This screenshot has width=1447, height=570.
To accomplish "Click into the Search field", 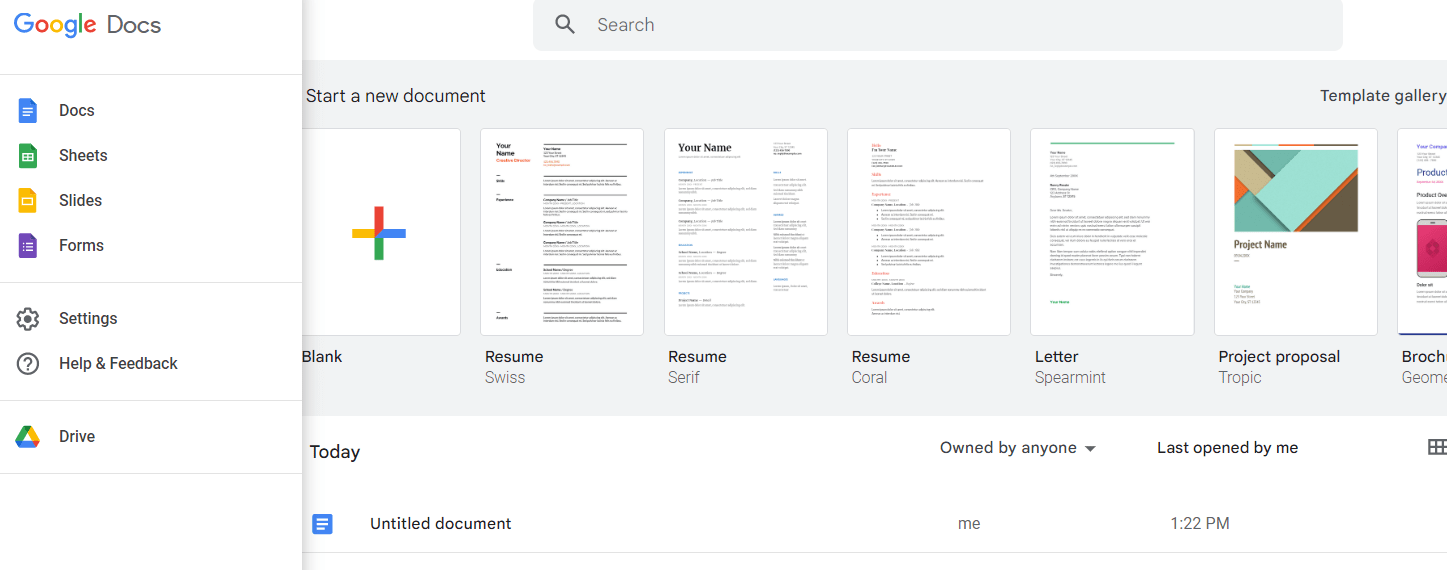I will point(938,25).
